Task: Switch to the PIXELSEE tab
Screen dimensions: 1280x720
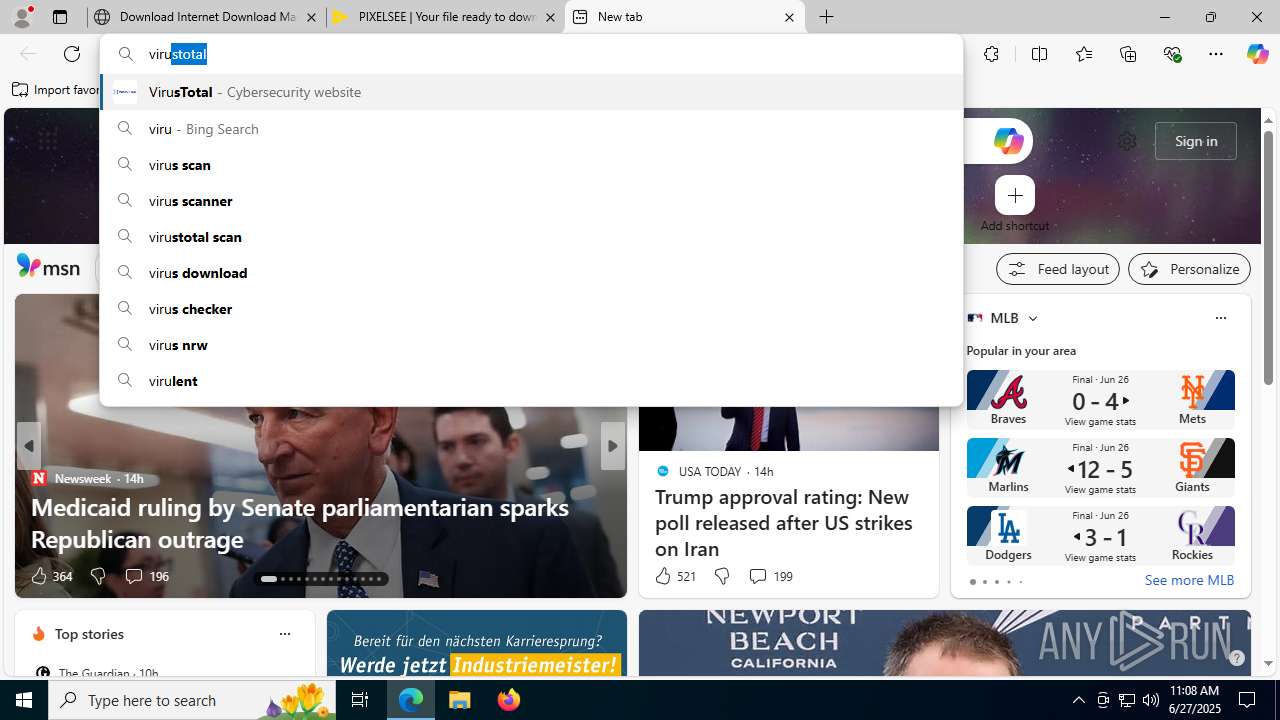Action: pyautogui.click(x=445, y=17)
